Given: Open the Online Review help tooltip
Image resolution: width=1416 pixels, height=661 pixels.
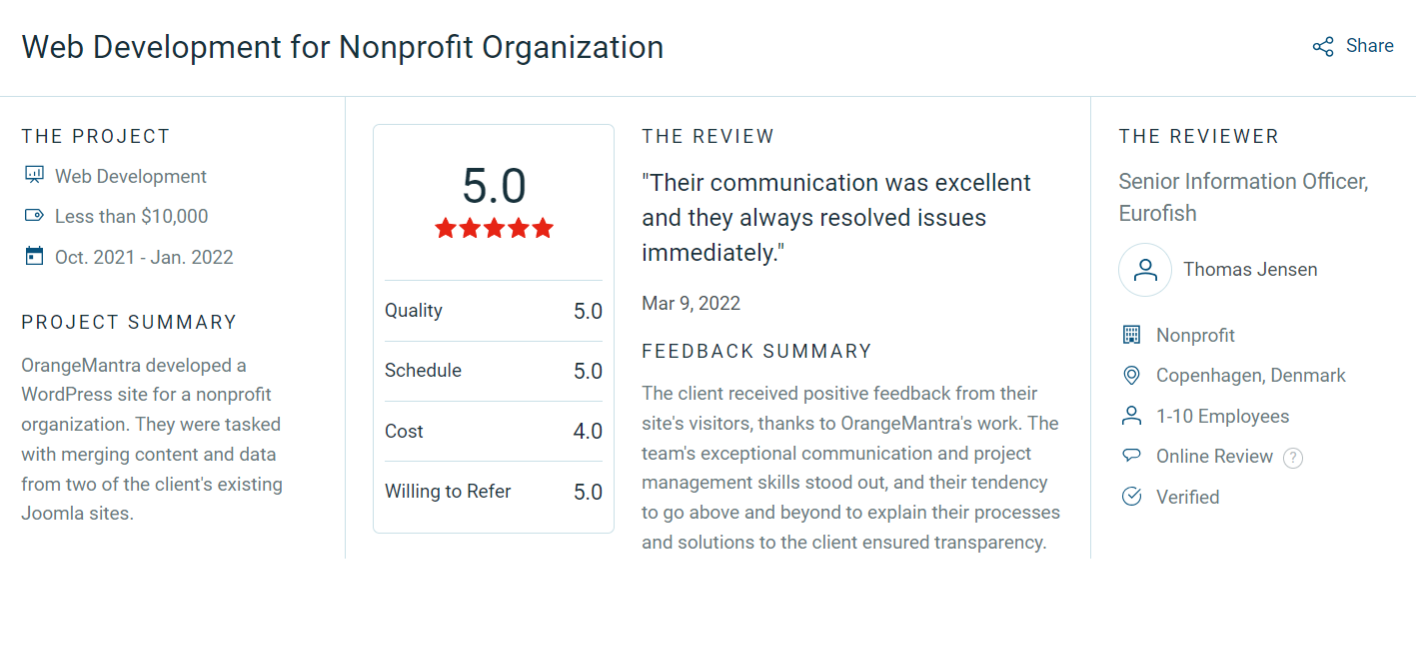Looking at the screenshot, I should pyautogui.click(x=1293, y=458).
